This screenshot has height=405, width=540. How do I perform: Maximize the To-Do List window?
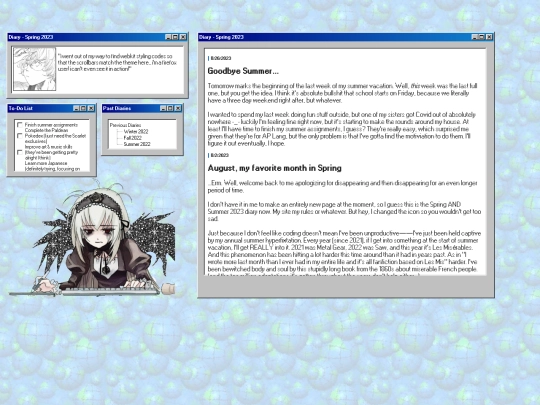click(x=83, y=108)
